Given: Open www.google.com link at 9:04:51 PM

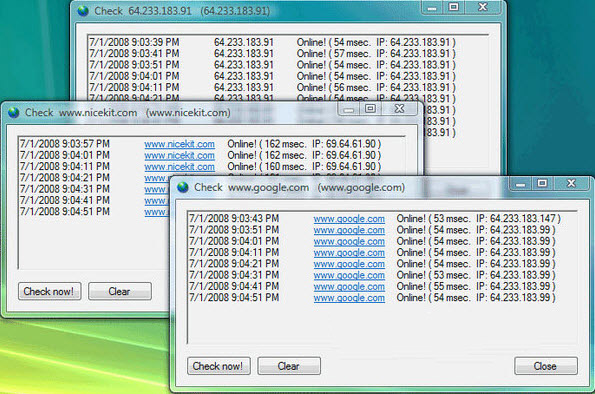Looking at the screenshot, I should point(349,298).
